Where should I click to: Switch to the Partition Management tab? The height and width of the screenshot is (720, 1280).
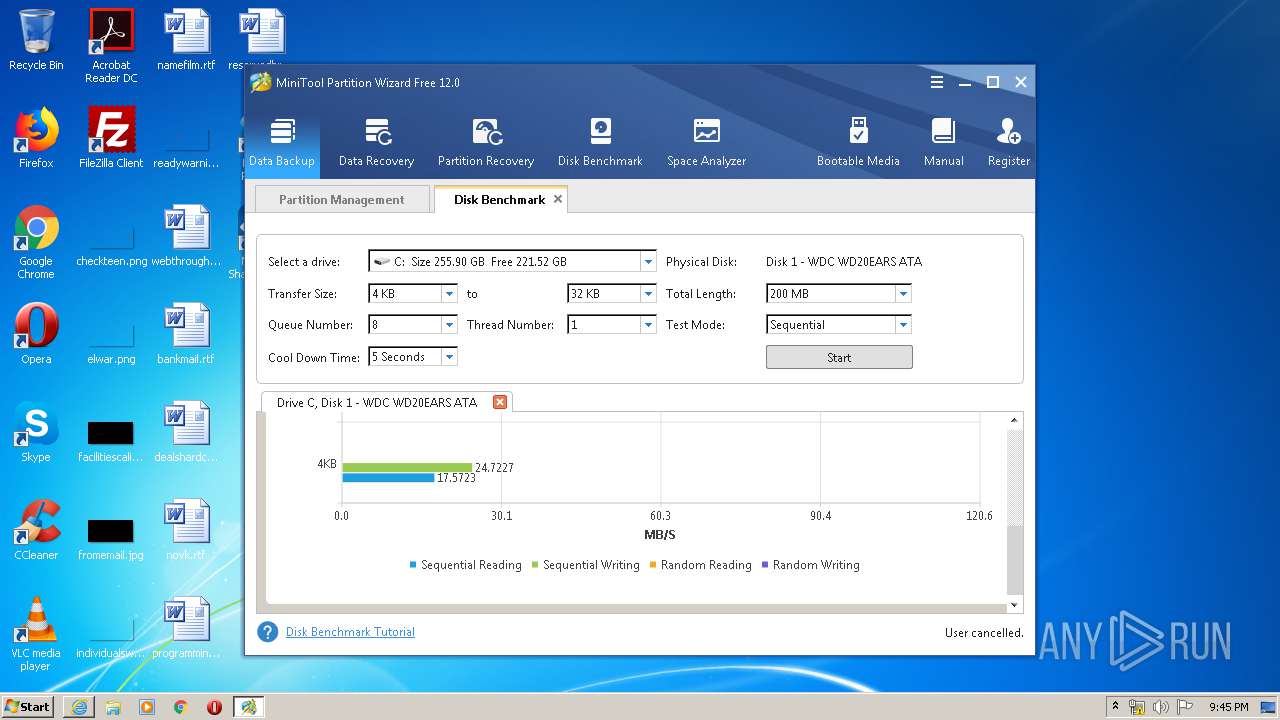tap(342, 199)
